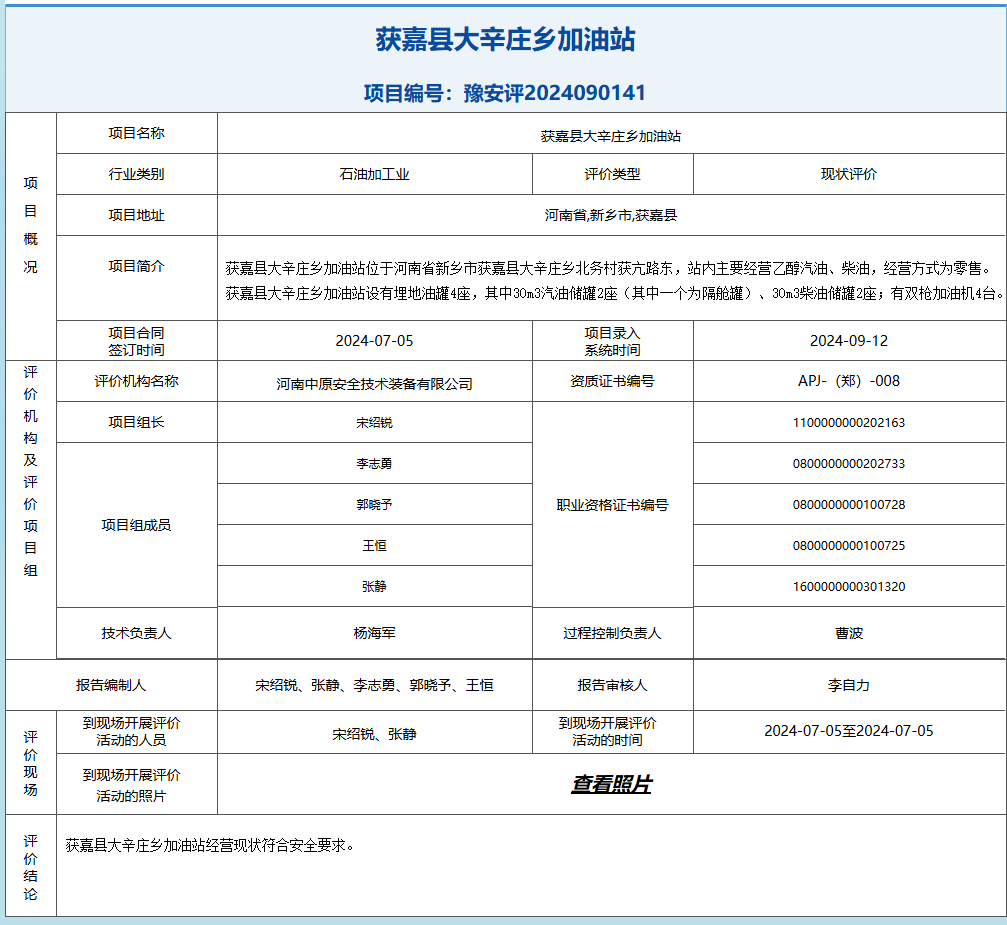This screenshot has width=1007, height=925.
Task: Click member name 李志勇
Action: click(x=374, y=464)
